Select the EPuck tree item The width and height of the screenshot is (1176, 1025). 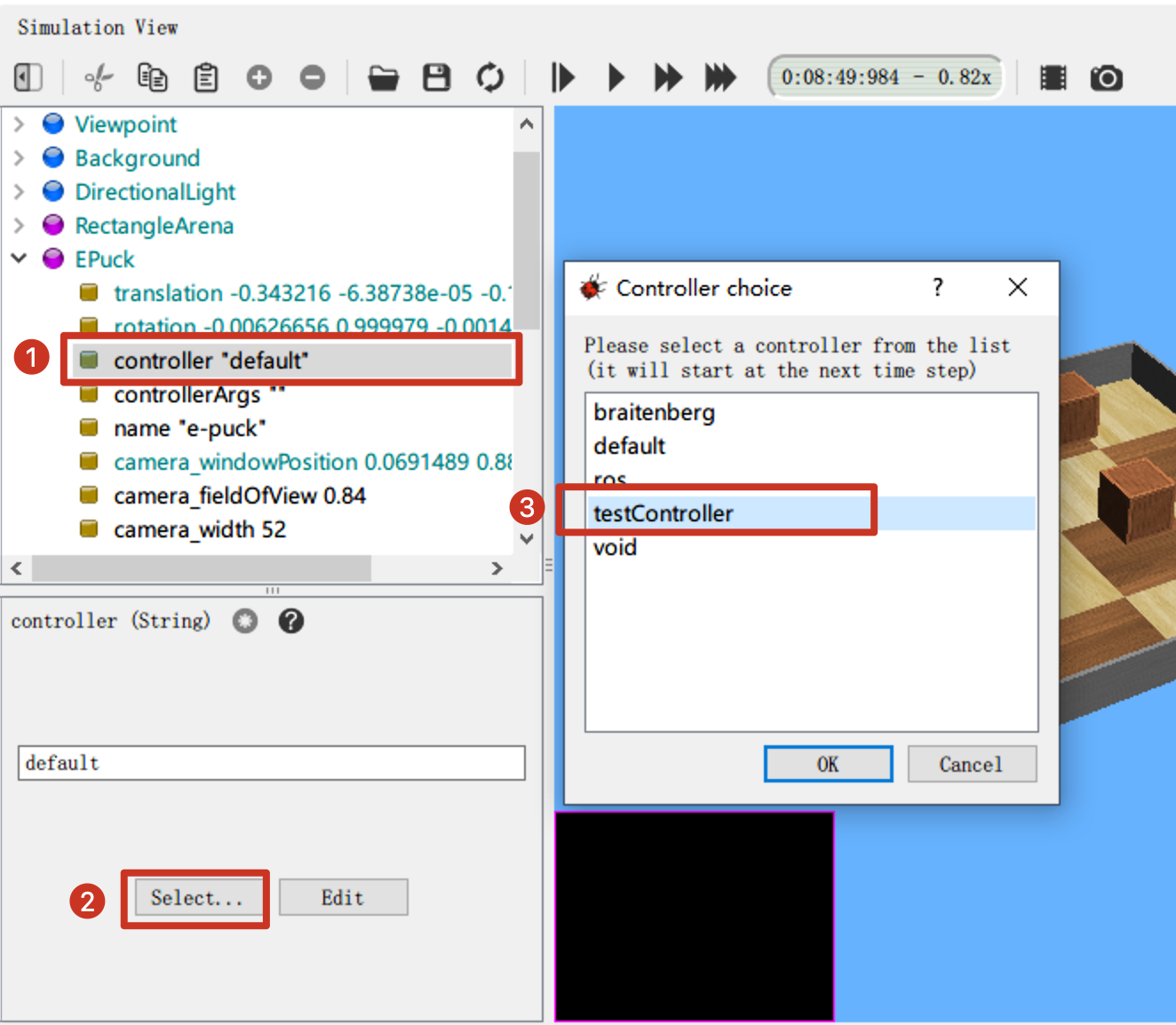pyautogui.click(x=105, y=259)
